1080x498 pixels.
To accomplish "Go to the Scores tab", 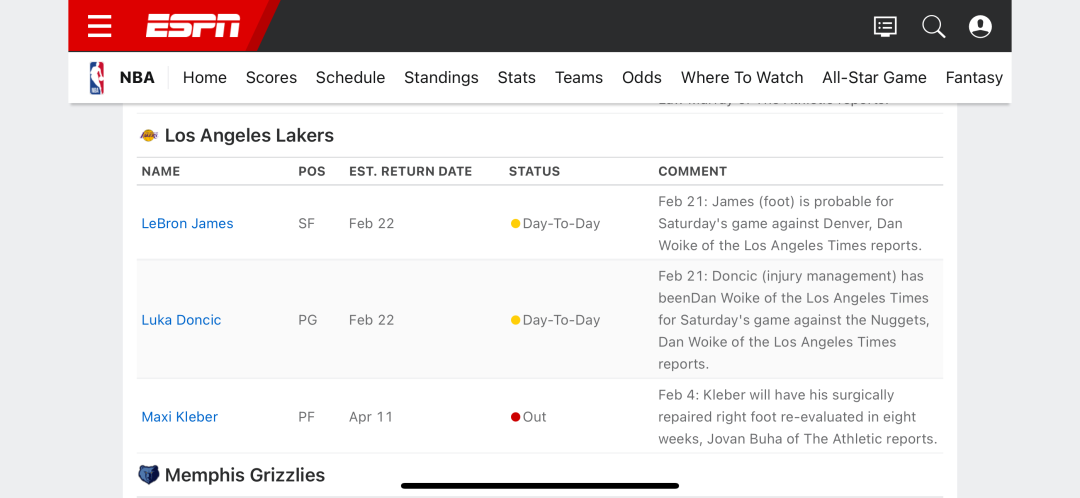I will coord(271,78).
